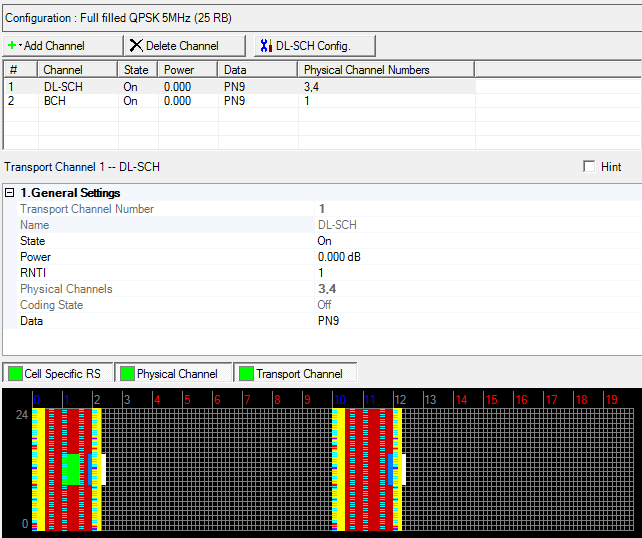Click the DL-SCH Config tools icon

[265, 46]
